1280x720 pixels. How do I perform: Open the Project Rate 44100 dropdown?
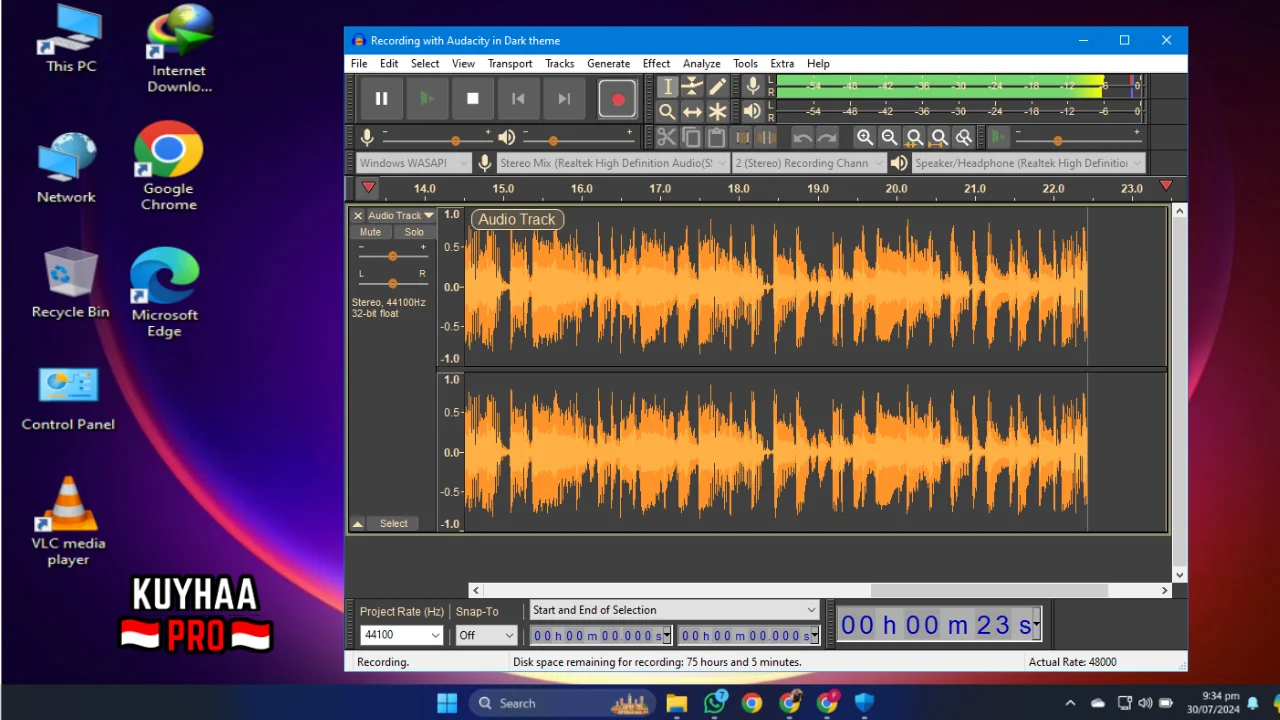pyautogui.click(x=401, y=635)
